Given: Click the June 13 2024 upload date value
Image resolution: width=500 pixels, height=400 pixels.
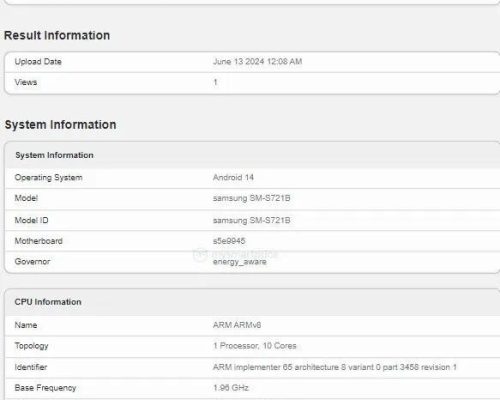Looking at the screenshot, I should pos(258,62).
